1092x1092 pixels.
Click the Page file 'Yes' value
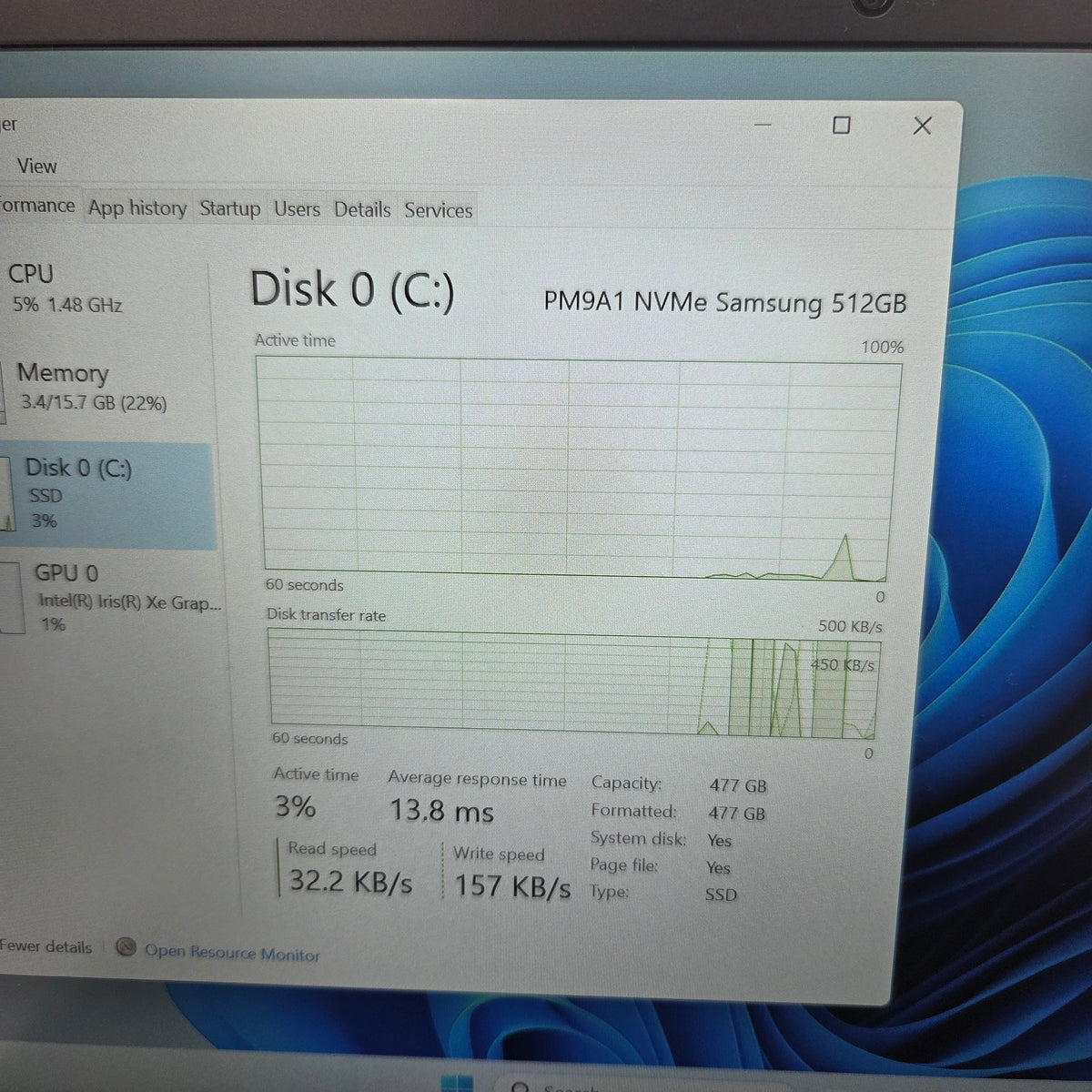click(x=718, y=867)
